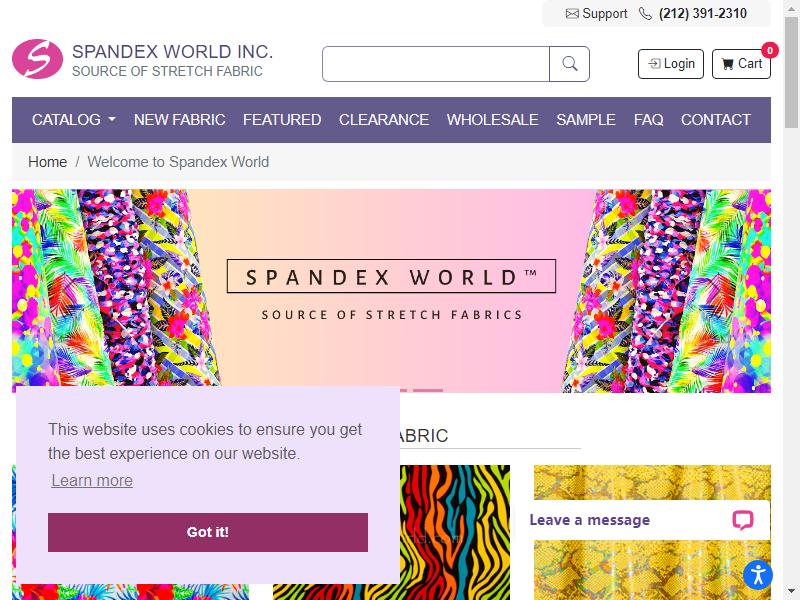Click the Login button
800x600 pixels.
click(x=671, y=64)
